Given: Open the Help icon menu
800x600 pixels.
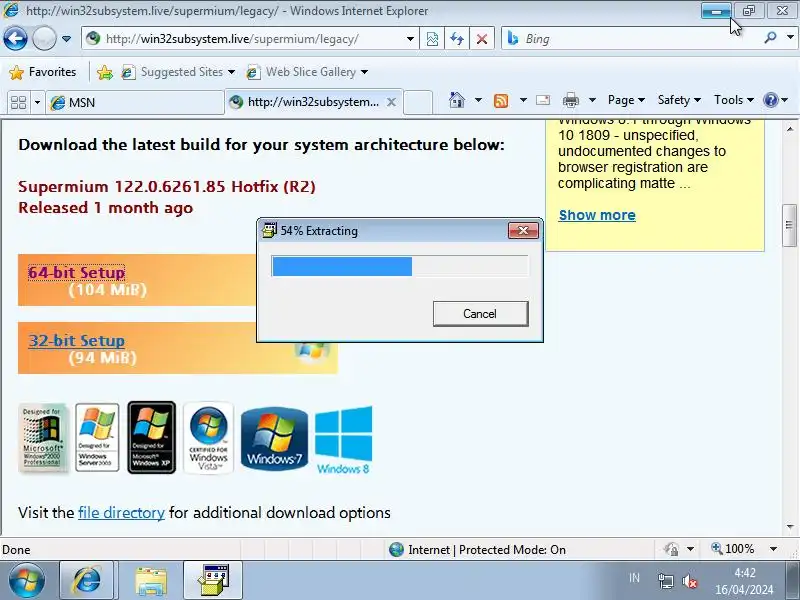Looking at the screenshot, I should coord(776,100).
